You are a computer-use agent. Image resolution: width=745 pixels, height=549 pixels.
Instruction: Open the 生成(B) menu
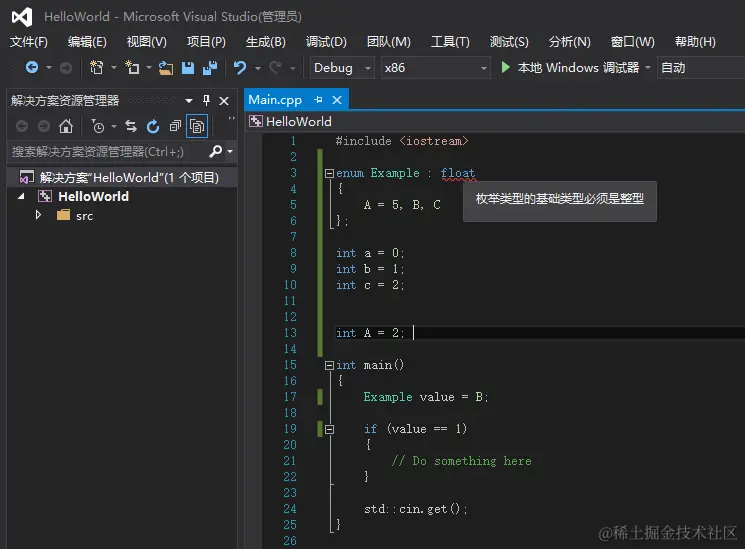pos(265,42)
